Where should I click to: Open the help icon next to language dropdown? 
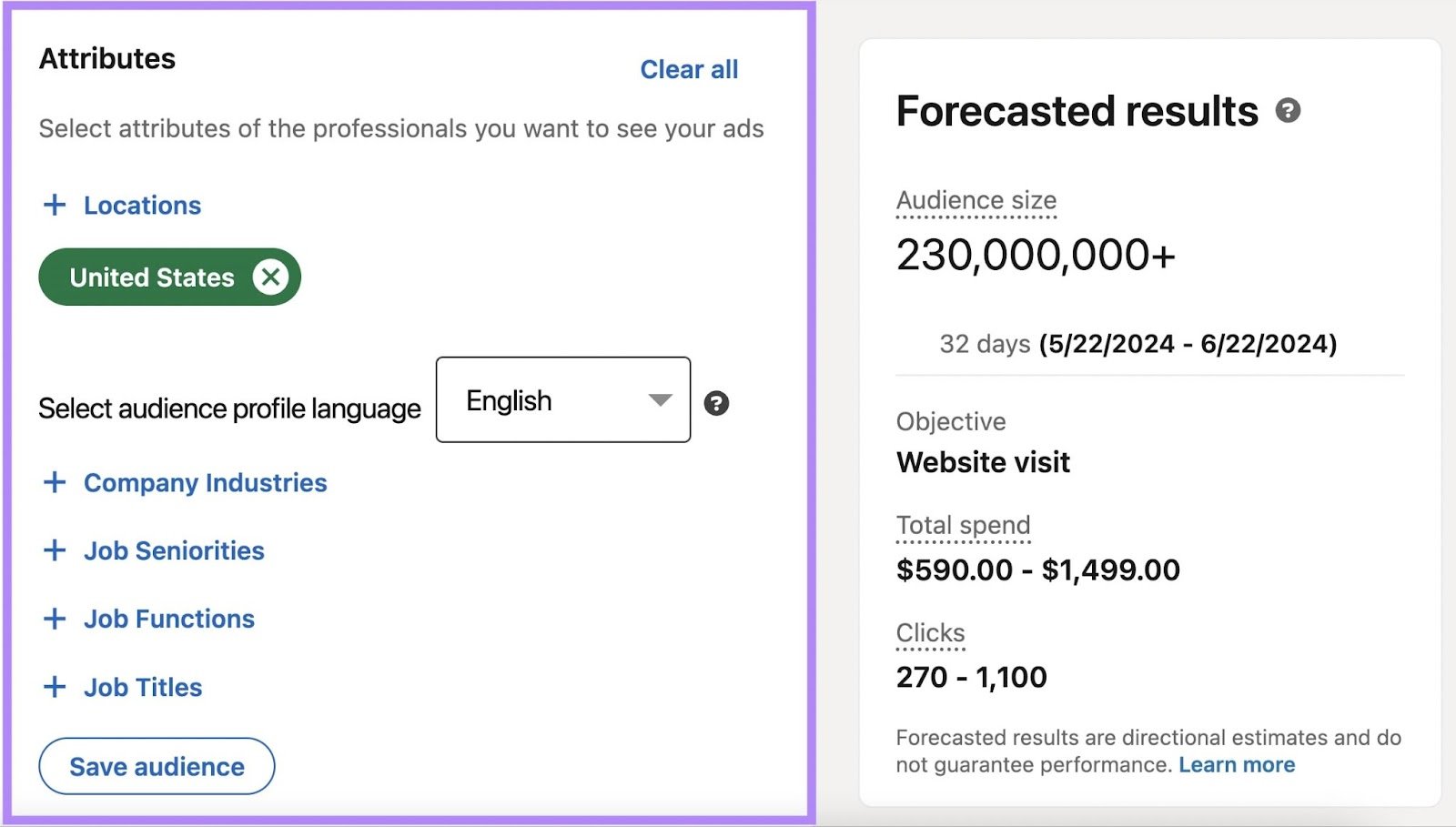715,403
